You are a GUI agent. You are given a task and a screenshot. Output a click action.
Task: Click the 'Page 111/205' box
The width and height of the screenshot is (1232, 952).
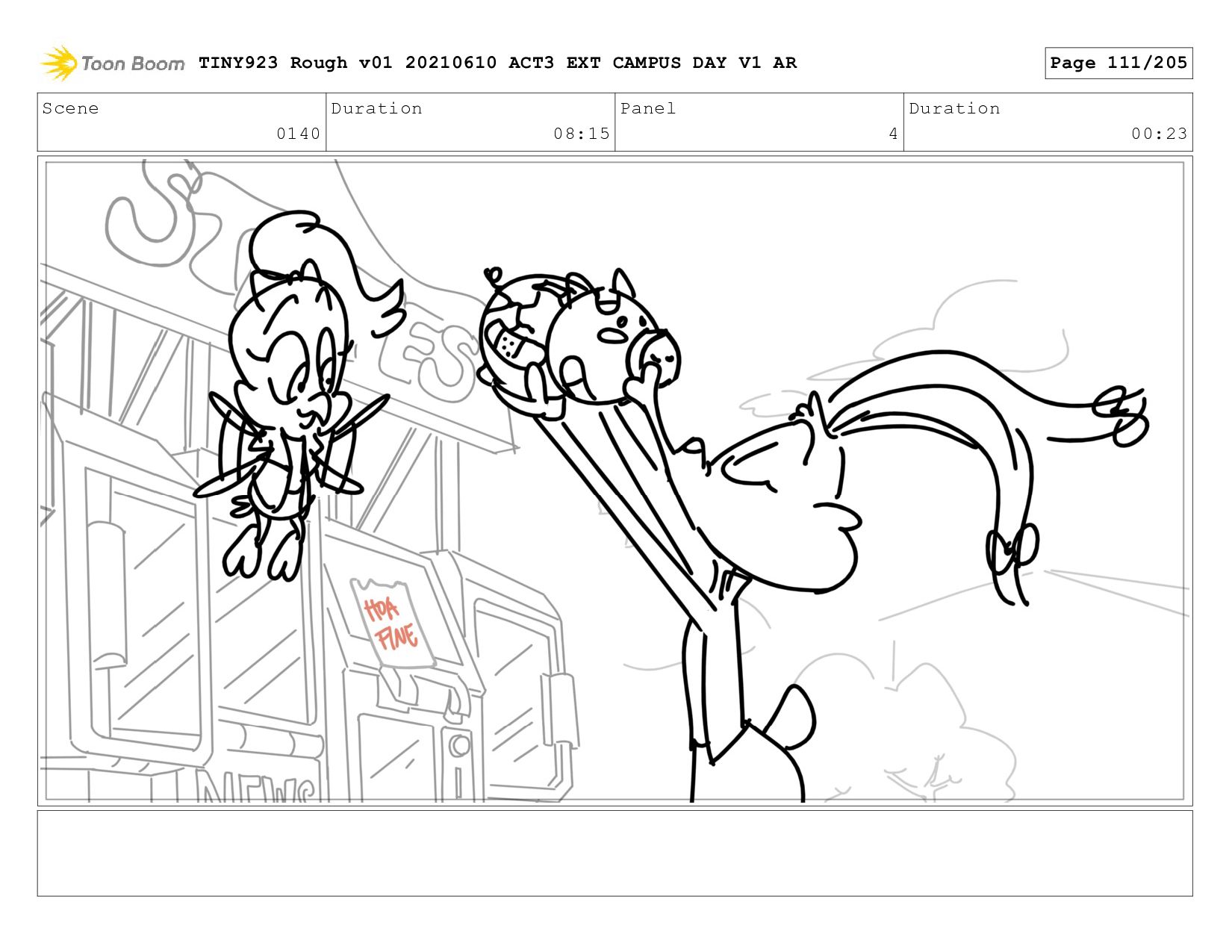pyautogui.click(x=1119, y=63)
